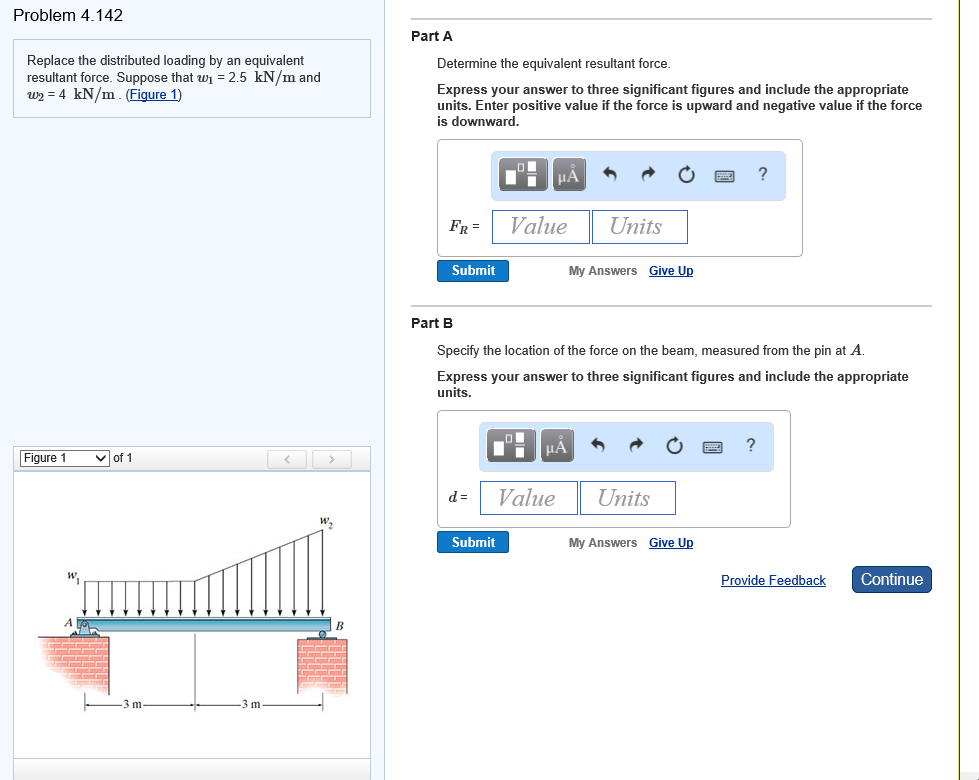Click help question mark in Part A
Viewport: 979px width, 780px height.
pyautogui.click(x=762, y=174)
